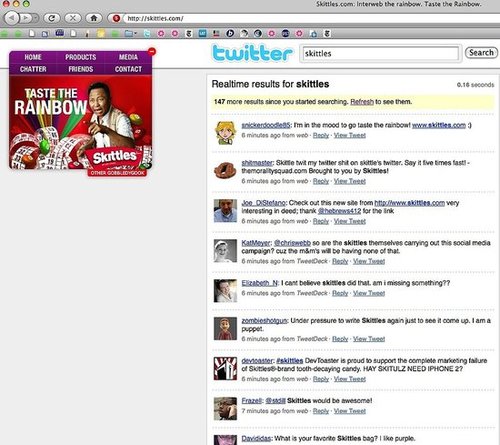Open the Twitter bird bookmark in bookmarks bar
Image resolution: width=500 pixels, height=445 pixels.
click(147, 33)
